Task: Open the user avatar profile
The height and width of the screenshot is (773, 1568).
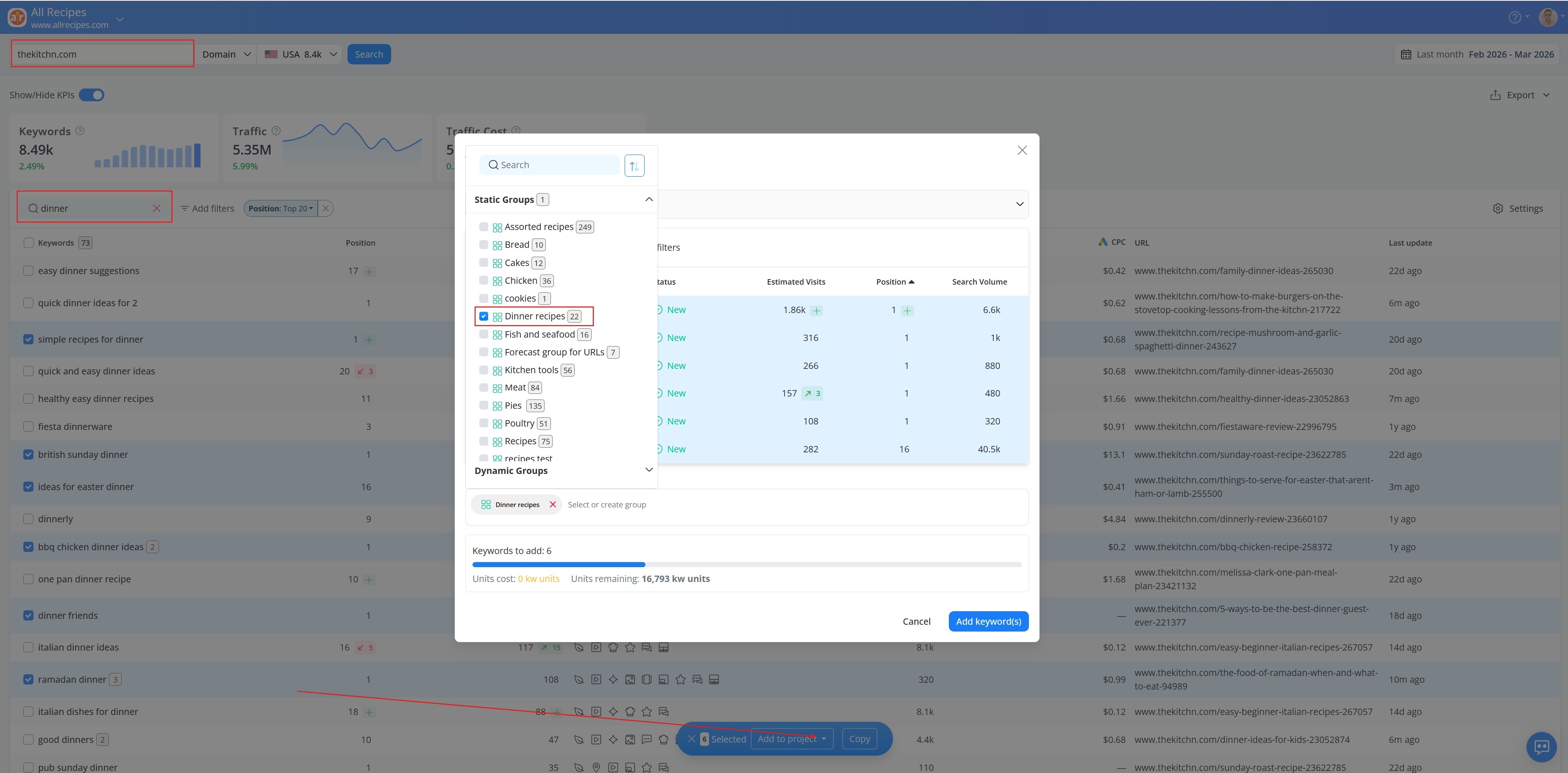Action: coord(1547,17)
